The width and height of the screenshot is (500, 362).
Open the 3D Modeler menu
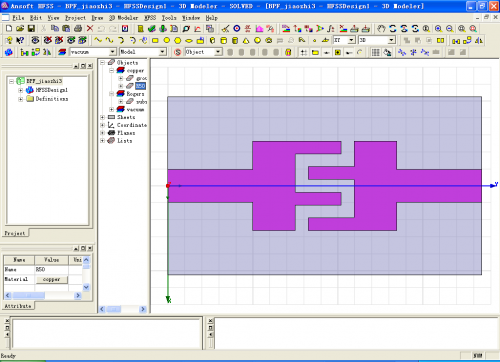123,18
